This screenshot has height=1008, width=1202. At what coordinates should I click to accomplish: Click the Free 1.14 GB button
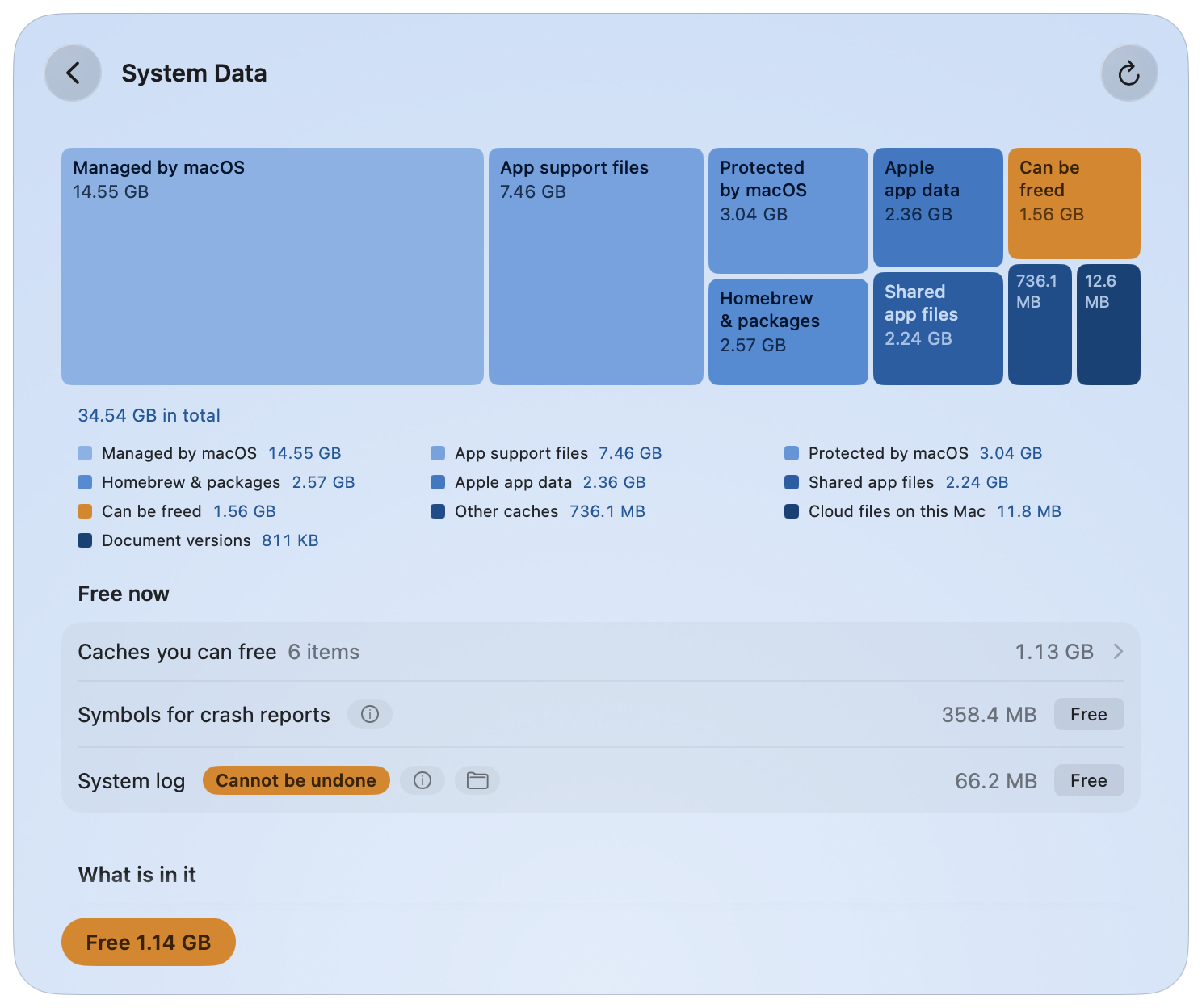(149, 942)
